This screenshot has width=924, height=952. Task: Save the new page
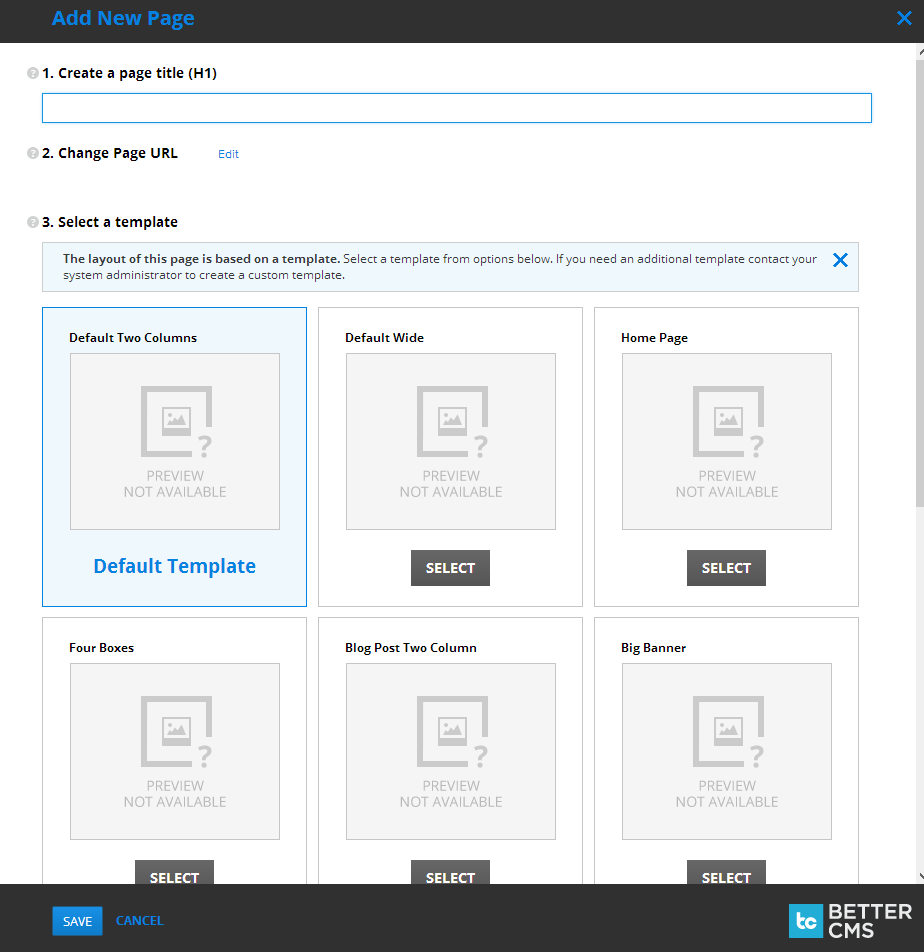pyautogui.click(x=77, y=920)
